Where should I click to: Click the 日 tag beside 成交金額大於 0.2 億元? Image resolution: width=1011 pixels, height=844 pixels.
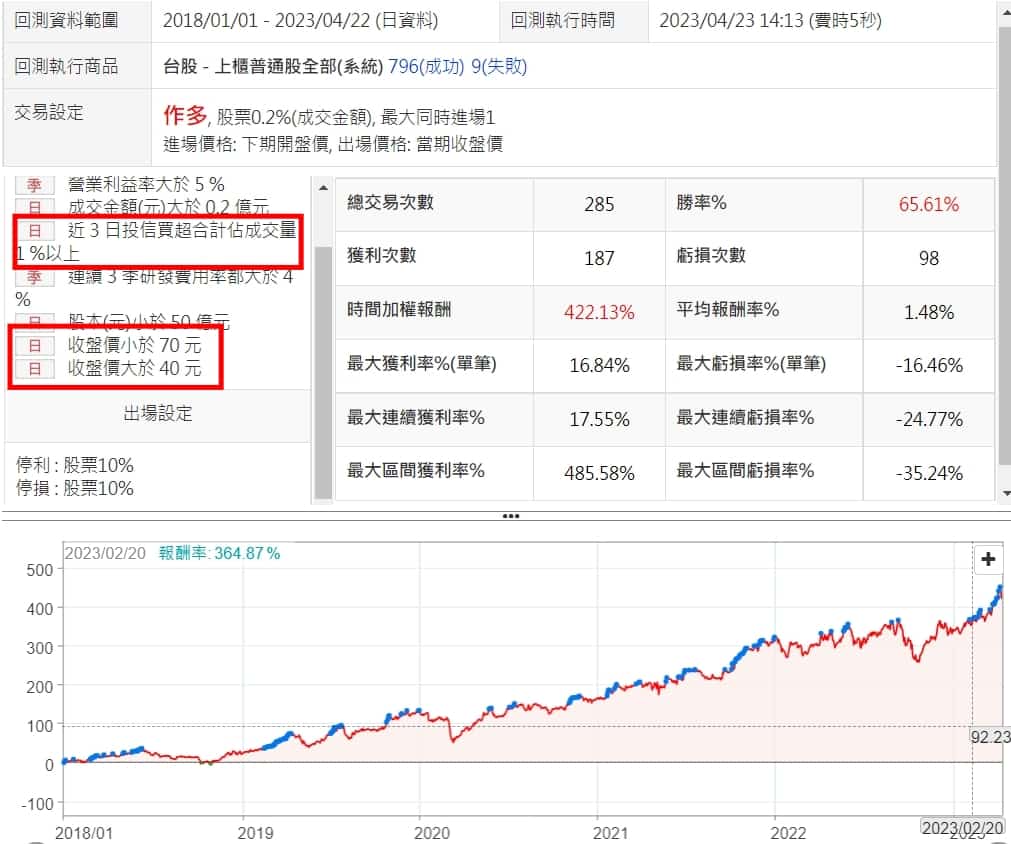(x=34, y=207)
